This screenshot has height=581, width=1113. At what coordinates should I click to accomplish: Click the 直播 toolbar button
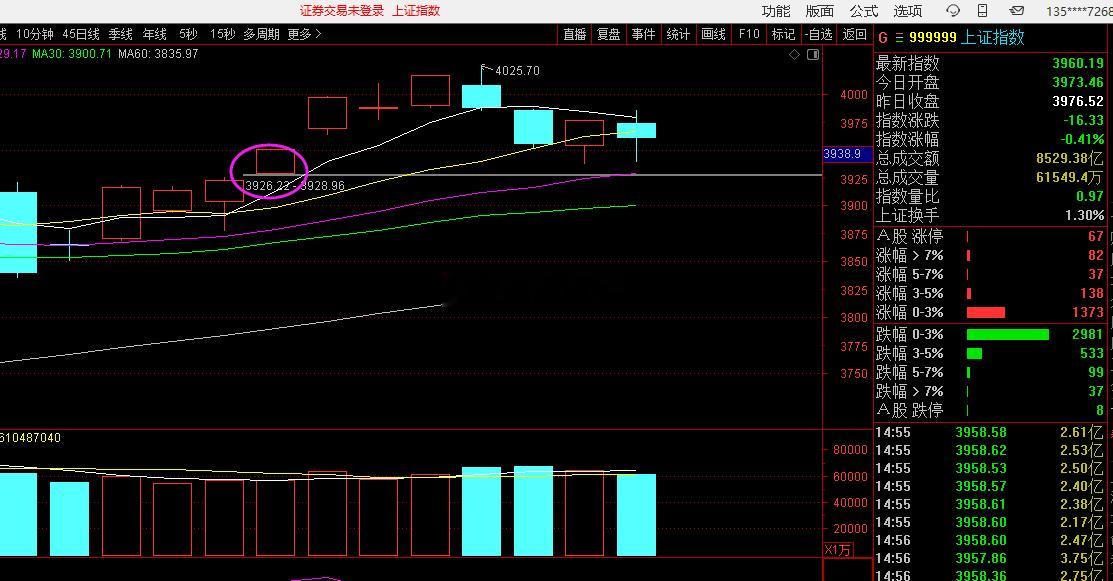click(574, 34)
